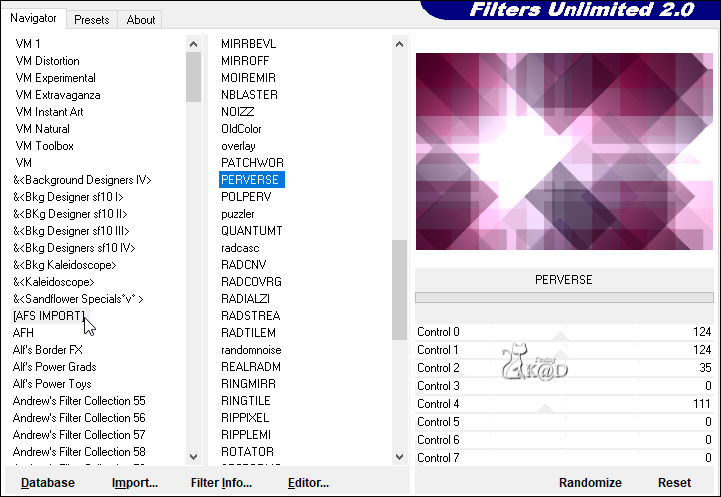Click the filter list's down arrow

pyautogui.click(x=400, y=457)
